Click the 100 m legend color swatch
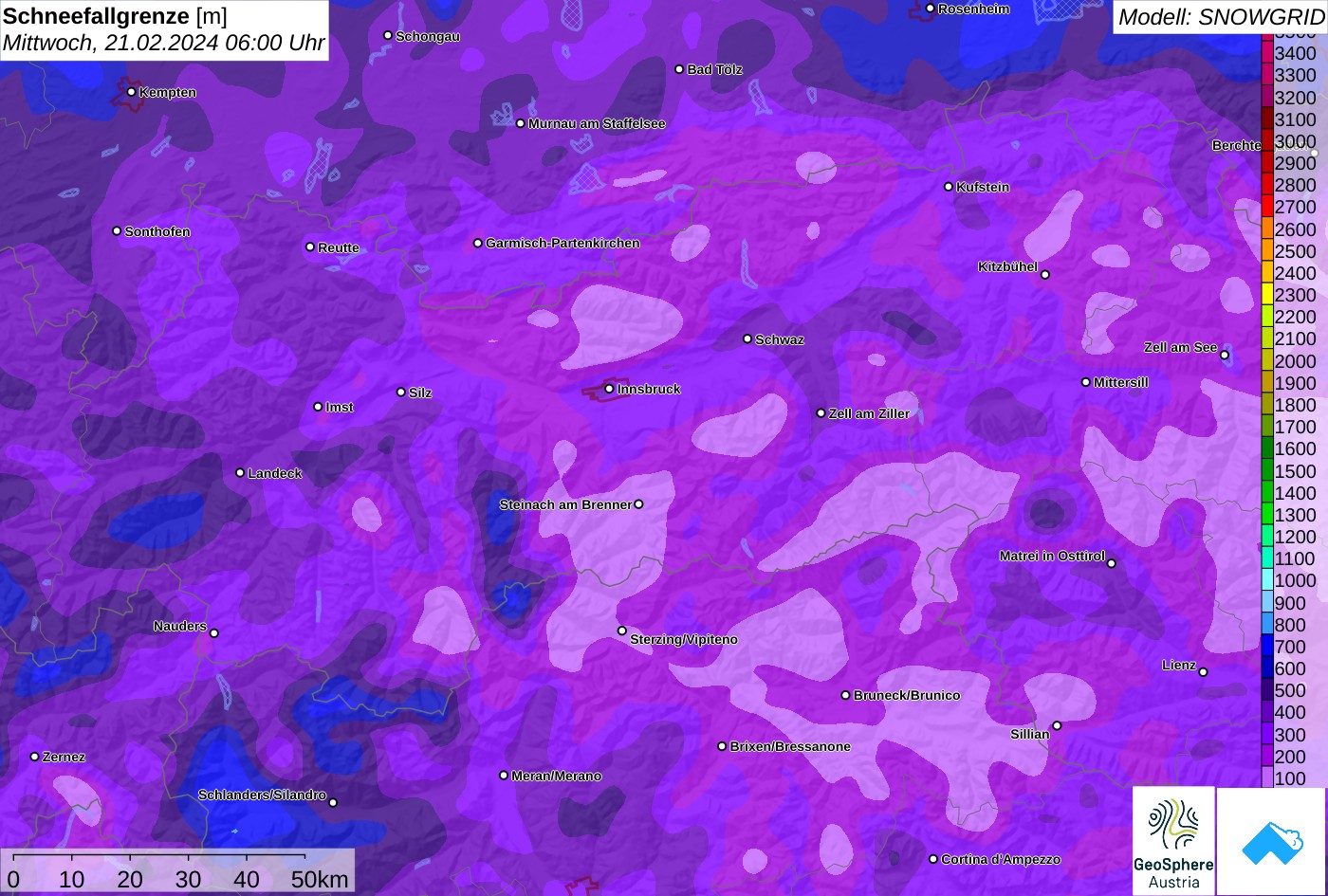The width and height of the screenshot is (1328, 896). tap(1266, 777)
